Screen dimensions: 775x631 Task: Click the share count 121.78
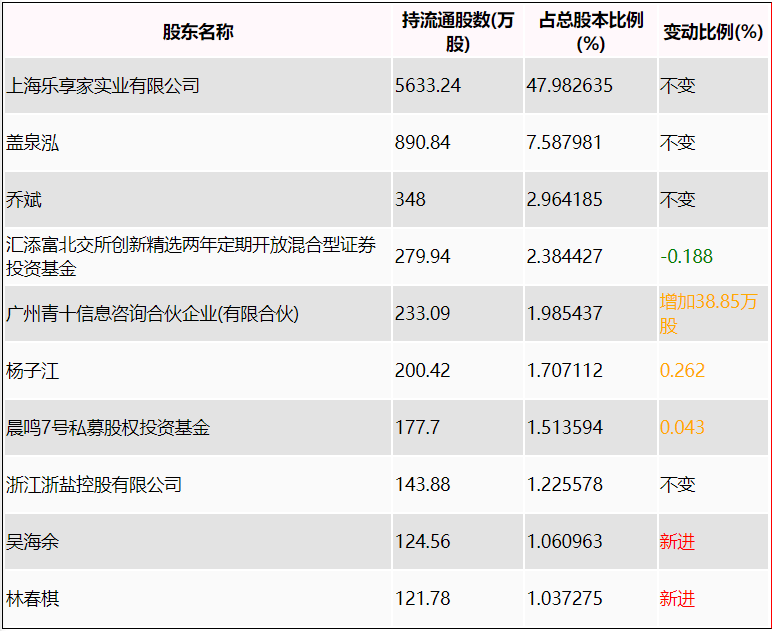pyautogui.click(x=423, y=598)
